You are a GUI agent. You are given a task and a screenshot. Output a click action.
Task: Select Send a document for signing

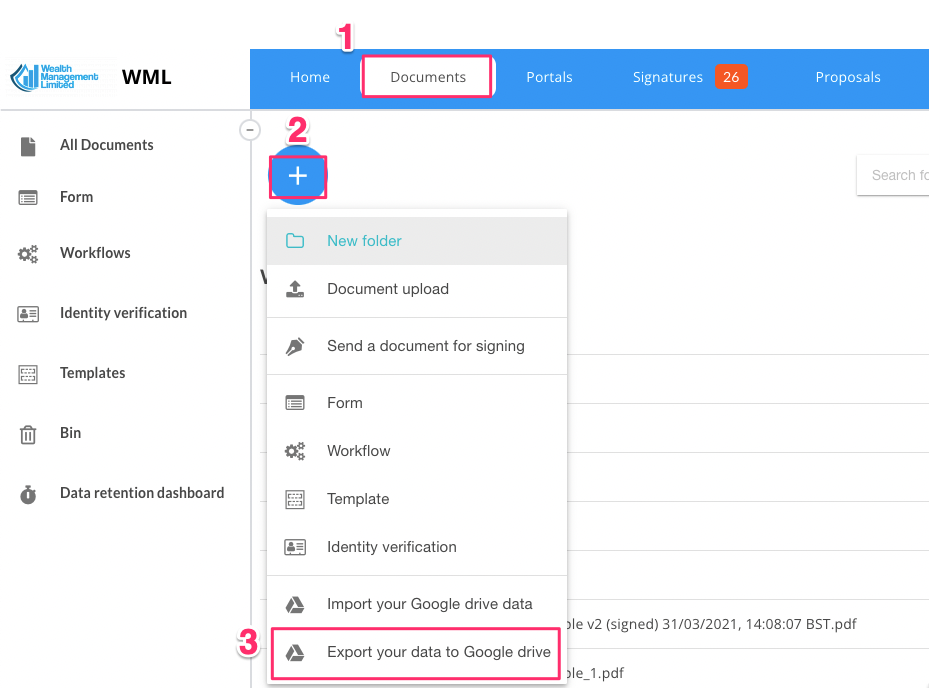[x=425, y=346]
